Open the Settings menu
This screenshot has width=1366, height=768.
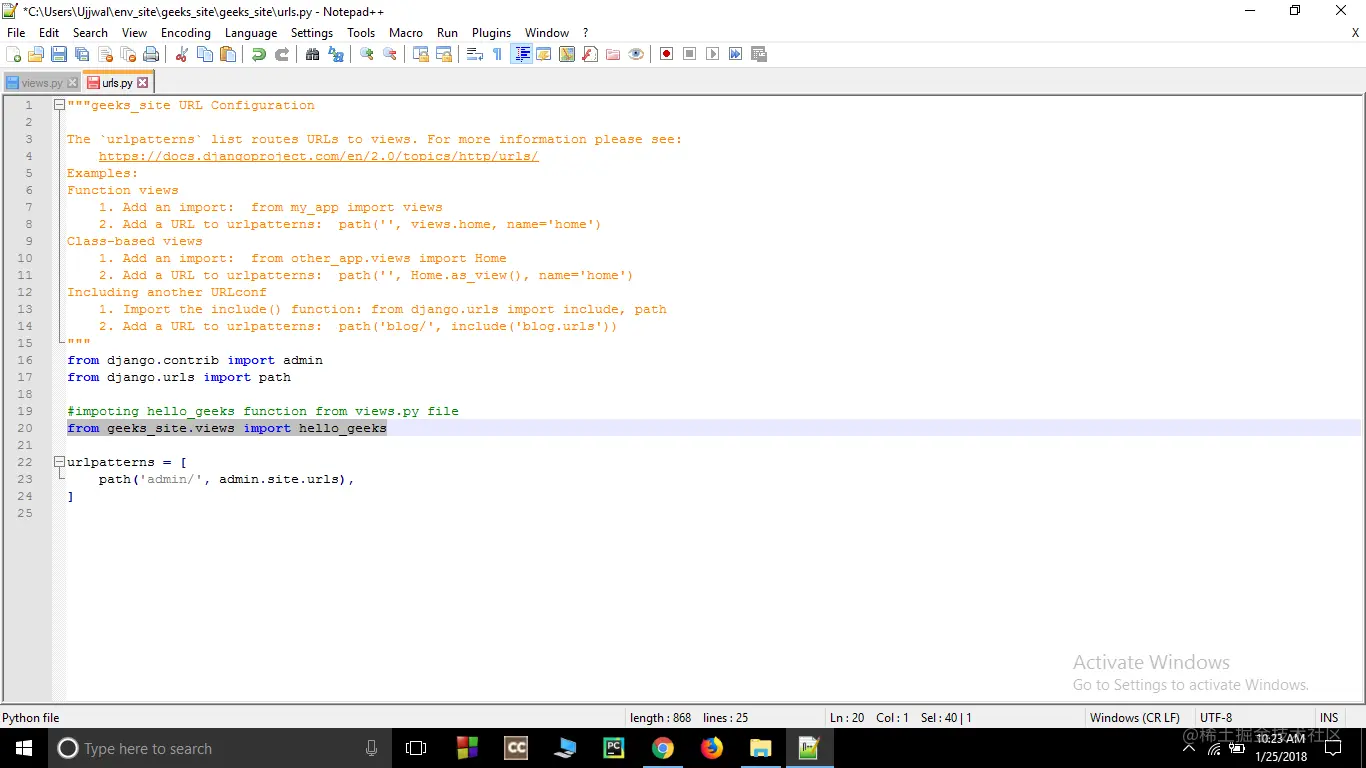(x=312, y=33)
